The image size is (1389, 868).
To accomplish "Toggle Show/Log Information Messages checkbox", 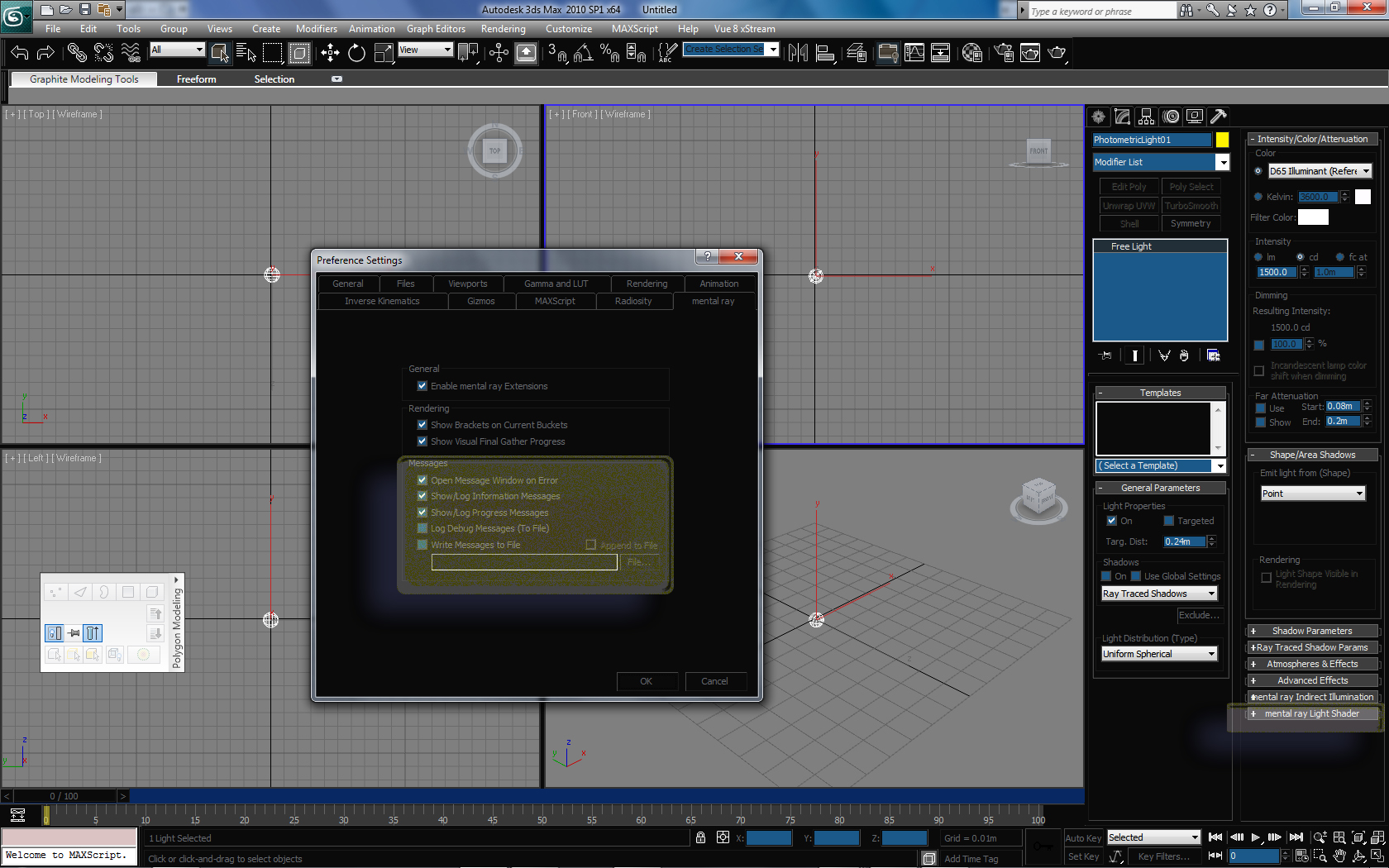I will (x=422, y=496).
